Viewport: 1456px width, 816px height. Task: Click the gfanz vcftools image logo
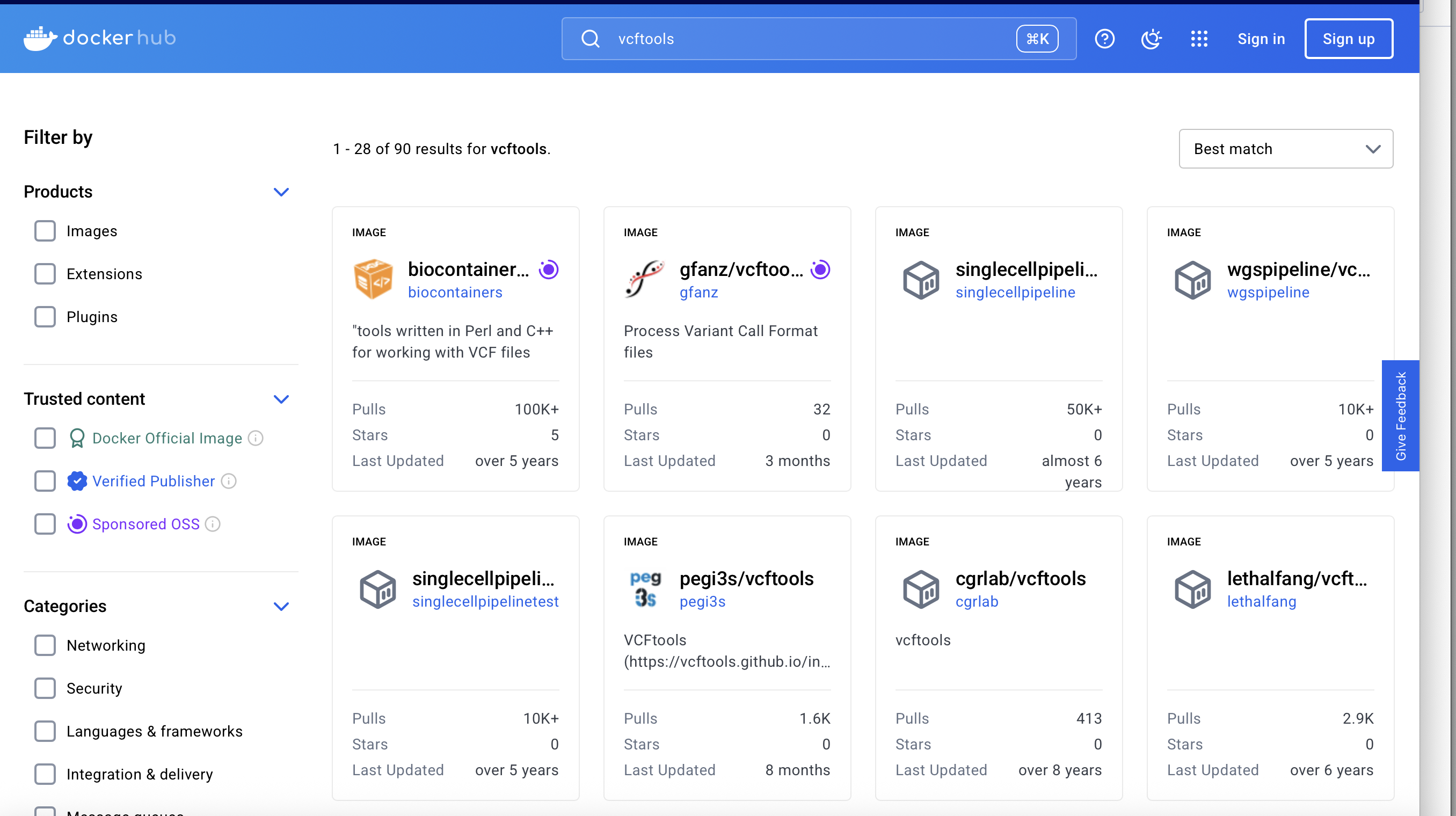644,279
